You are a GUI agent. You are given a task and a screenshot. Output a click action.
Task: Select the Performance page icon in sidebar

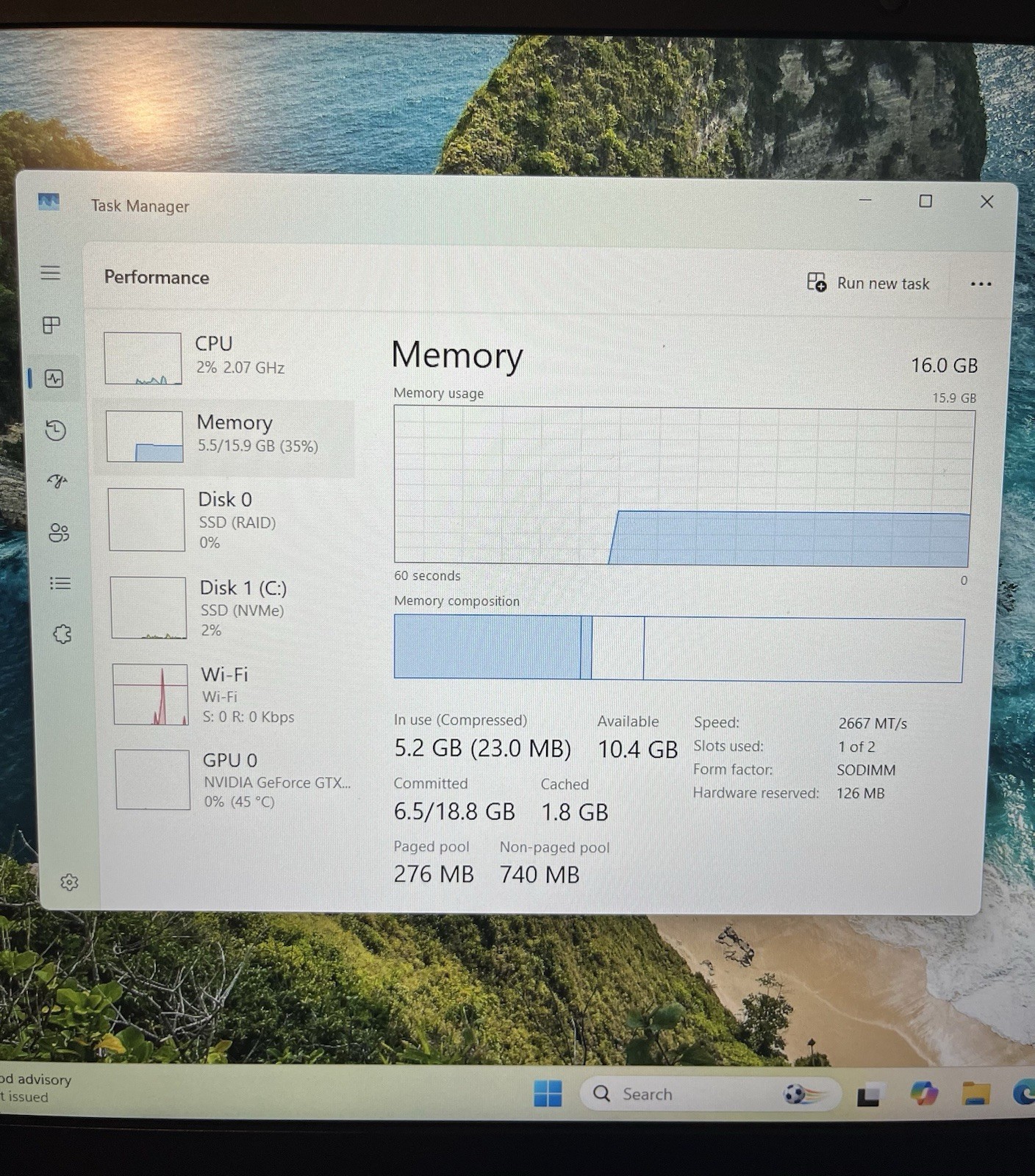point(54,379)
